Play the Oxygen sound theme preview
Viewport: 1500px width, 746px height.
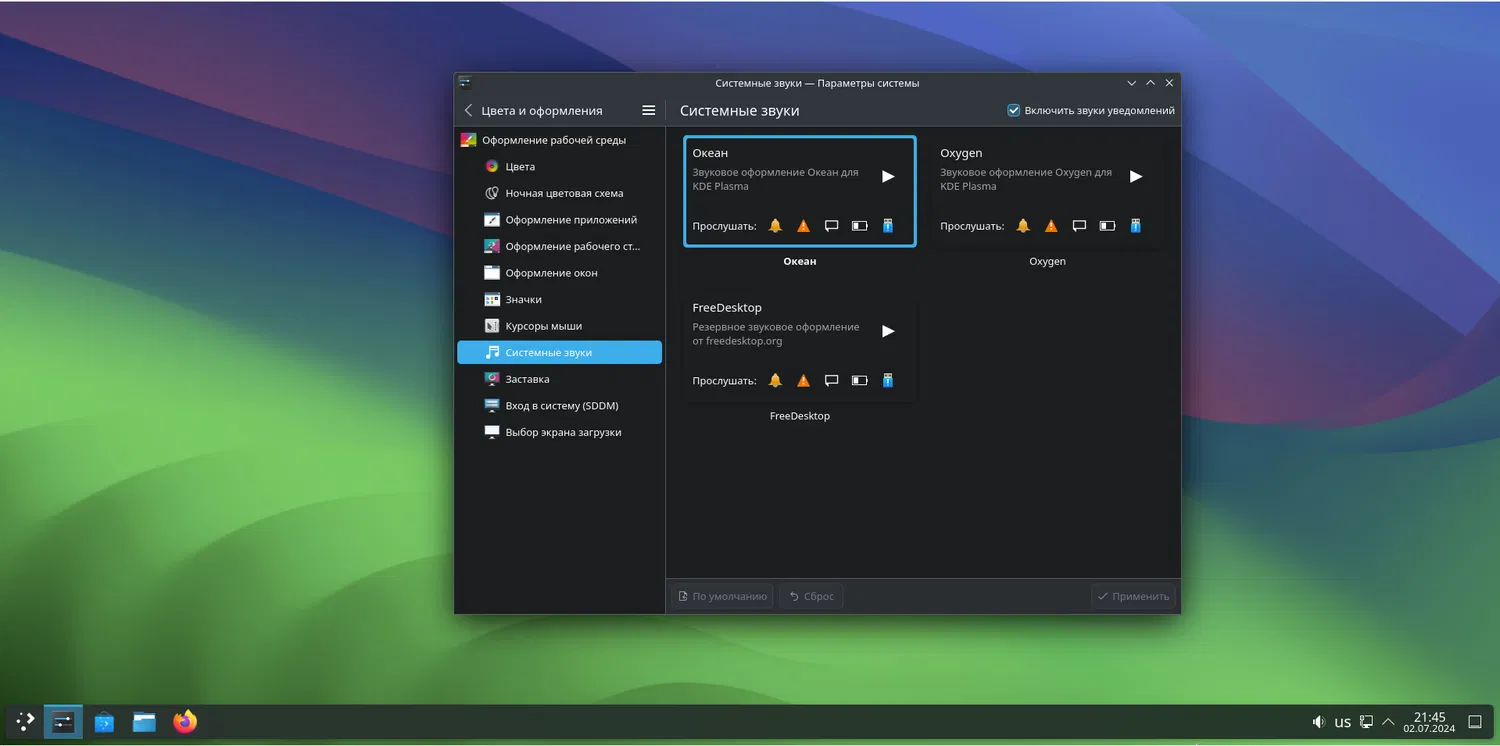(1136, 176)
